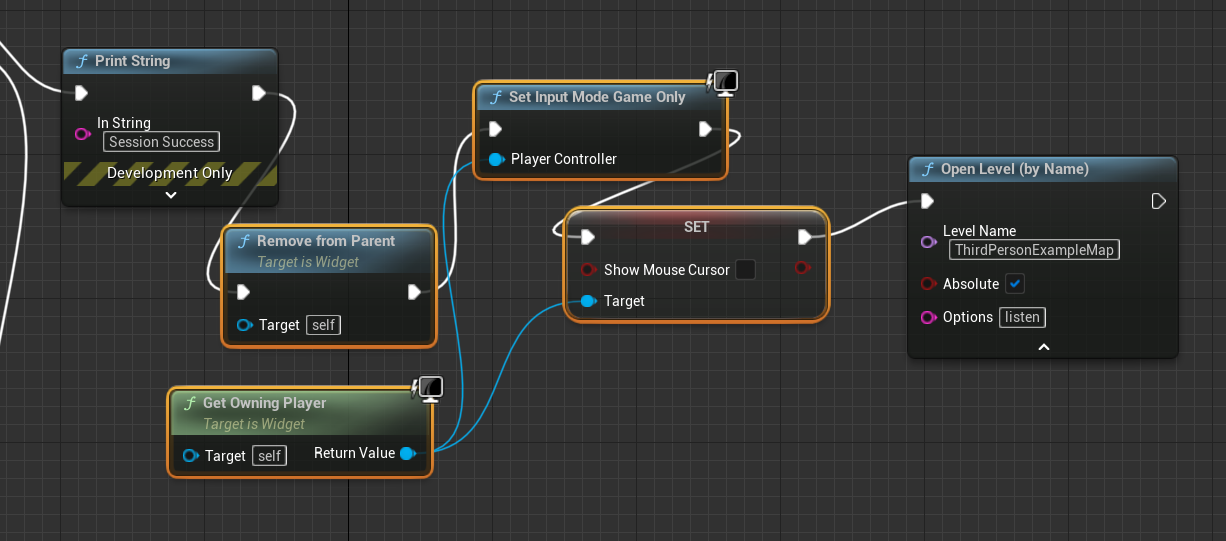Expand Print String advanced options chevron
Image resolution: width=1226 pixels, height=541 pixels.
[x=171, y=195]
